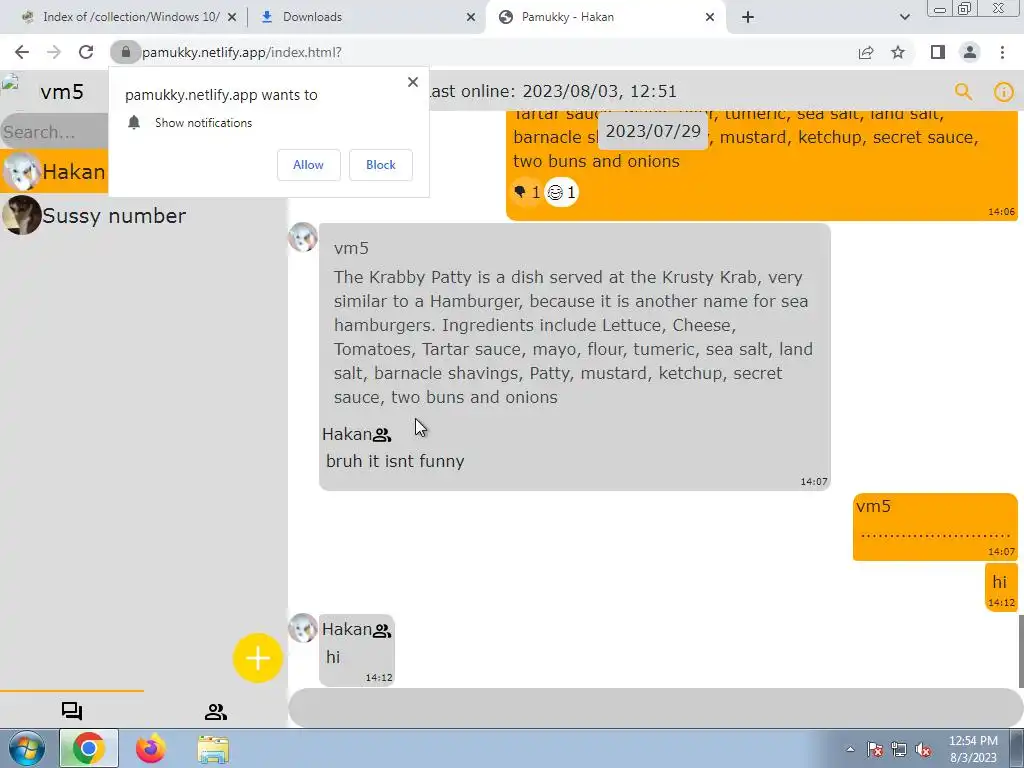1024x768 pixels.
Task: Open Chrome three-dot menu
Action: pos(1002,52)
